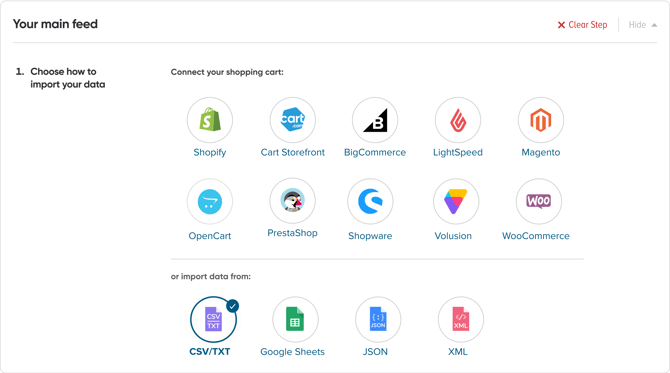The height and width of the screenshot is (373, 670).
Task: Select the JSON file import option
Action: click(x=378, y=320)
